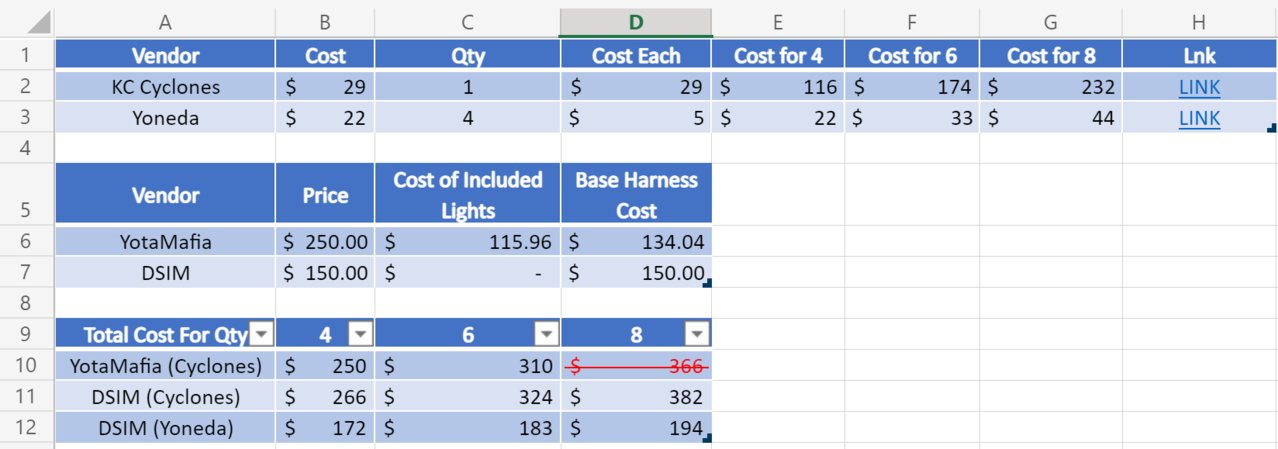Select the 44 cost for 8 cell
1278x449 pixels.
pyautogui.click(x=1051, y=118)
